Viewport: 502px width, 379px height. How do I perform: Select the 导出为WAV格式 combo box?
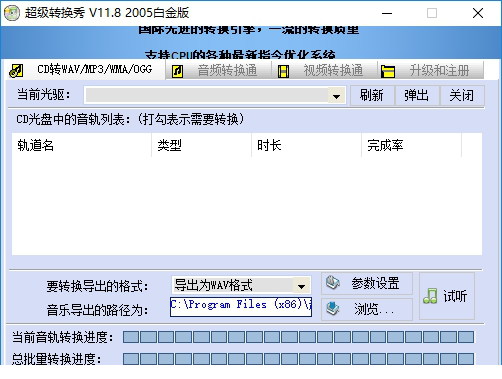pyautogui.click(x=241, y=286)
